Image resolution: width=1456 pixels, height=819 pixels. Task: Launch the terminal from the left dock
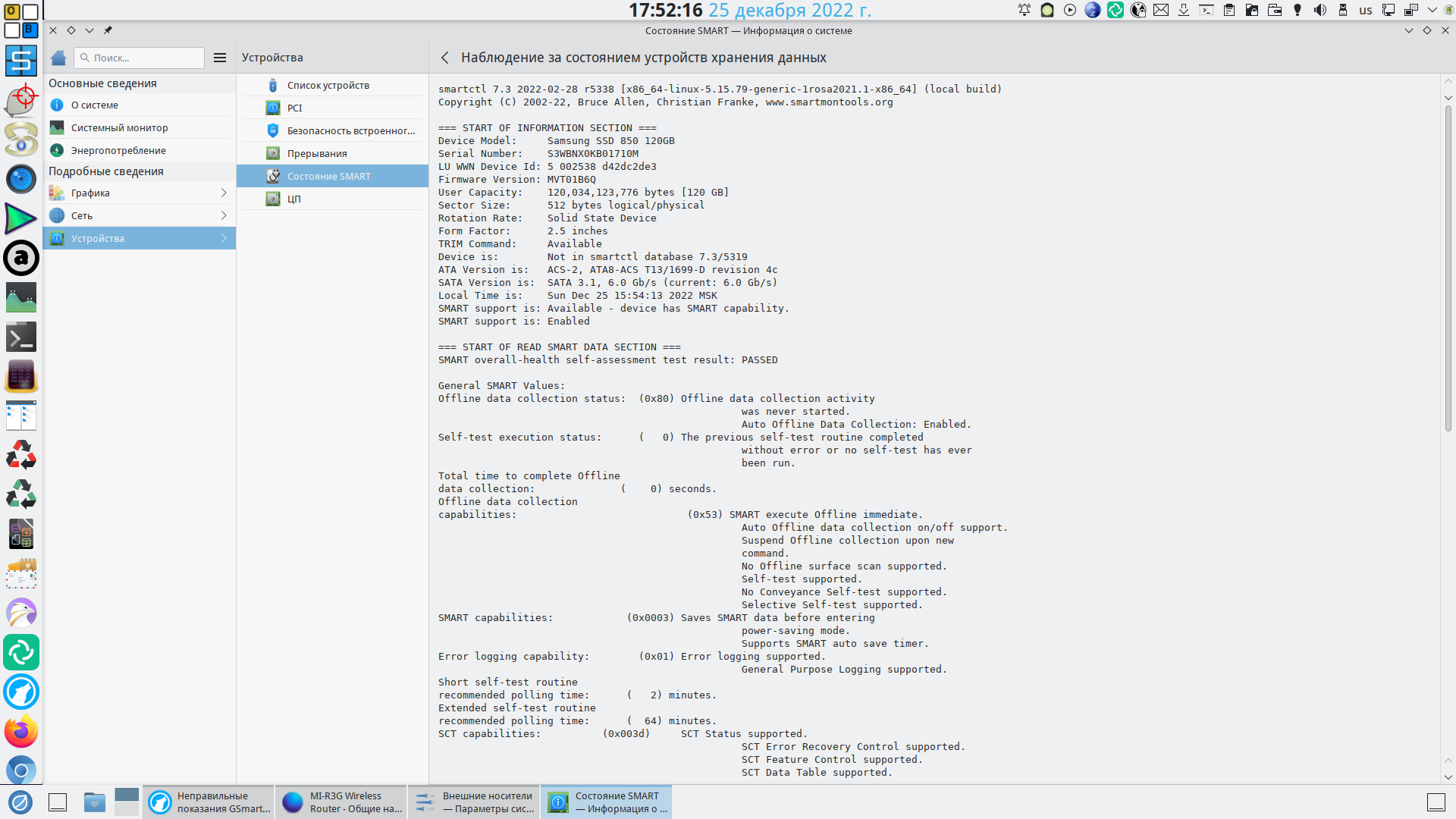20,337
